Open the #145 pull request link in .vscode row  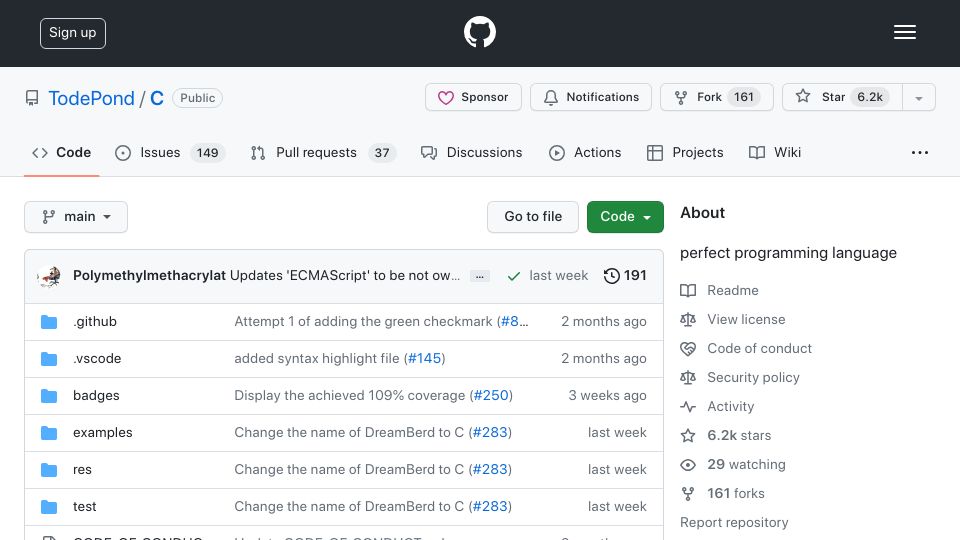(424, 358)
